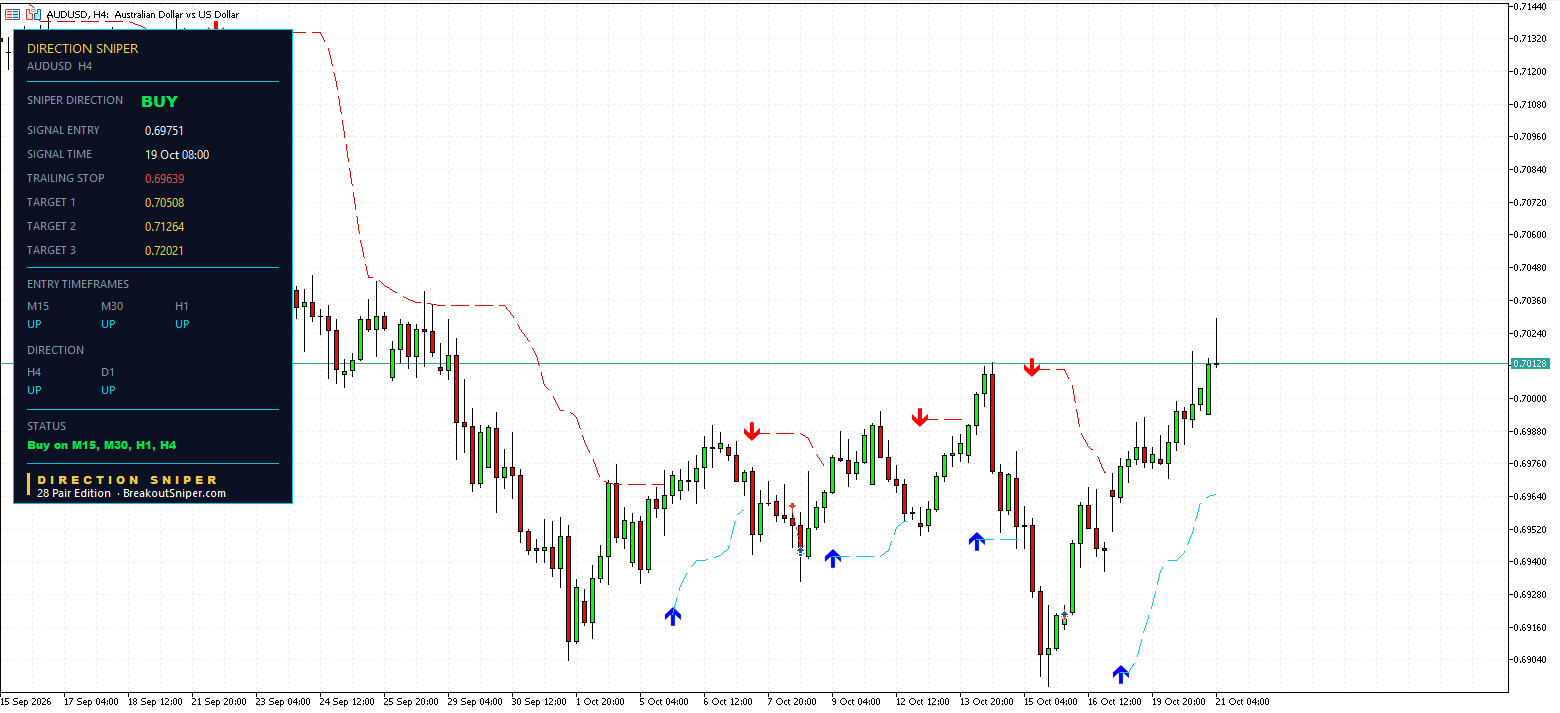Image resolution: width=1560 pixels, height=713 pixels.
Task: Select red sell arrow near 7 Oct
Action: click(x=752, y=431)
